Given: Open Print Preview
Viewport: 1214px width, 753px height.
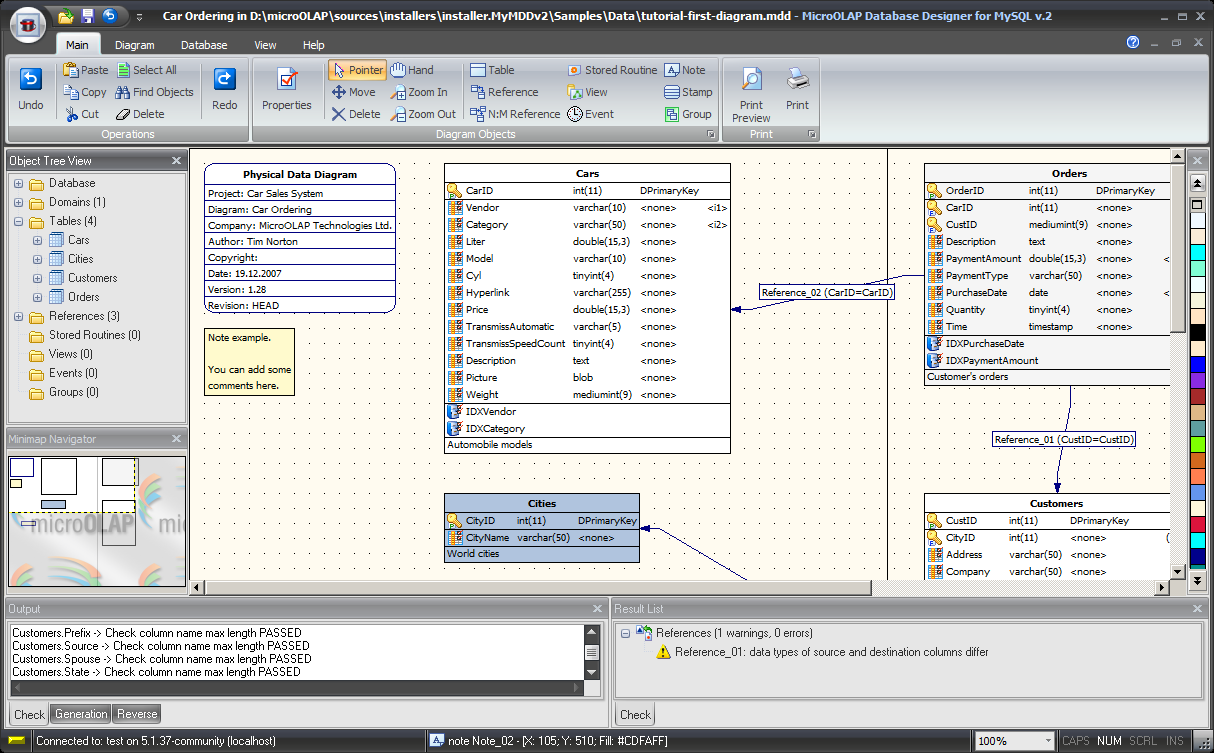Looking at the screenshot, I should (x=751, y=93).
